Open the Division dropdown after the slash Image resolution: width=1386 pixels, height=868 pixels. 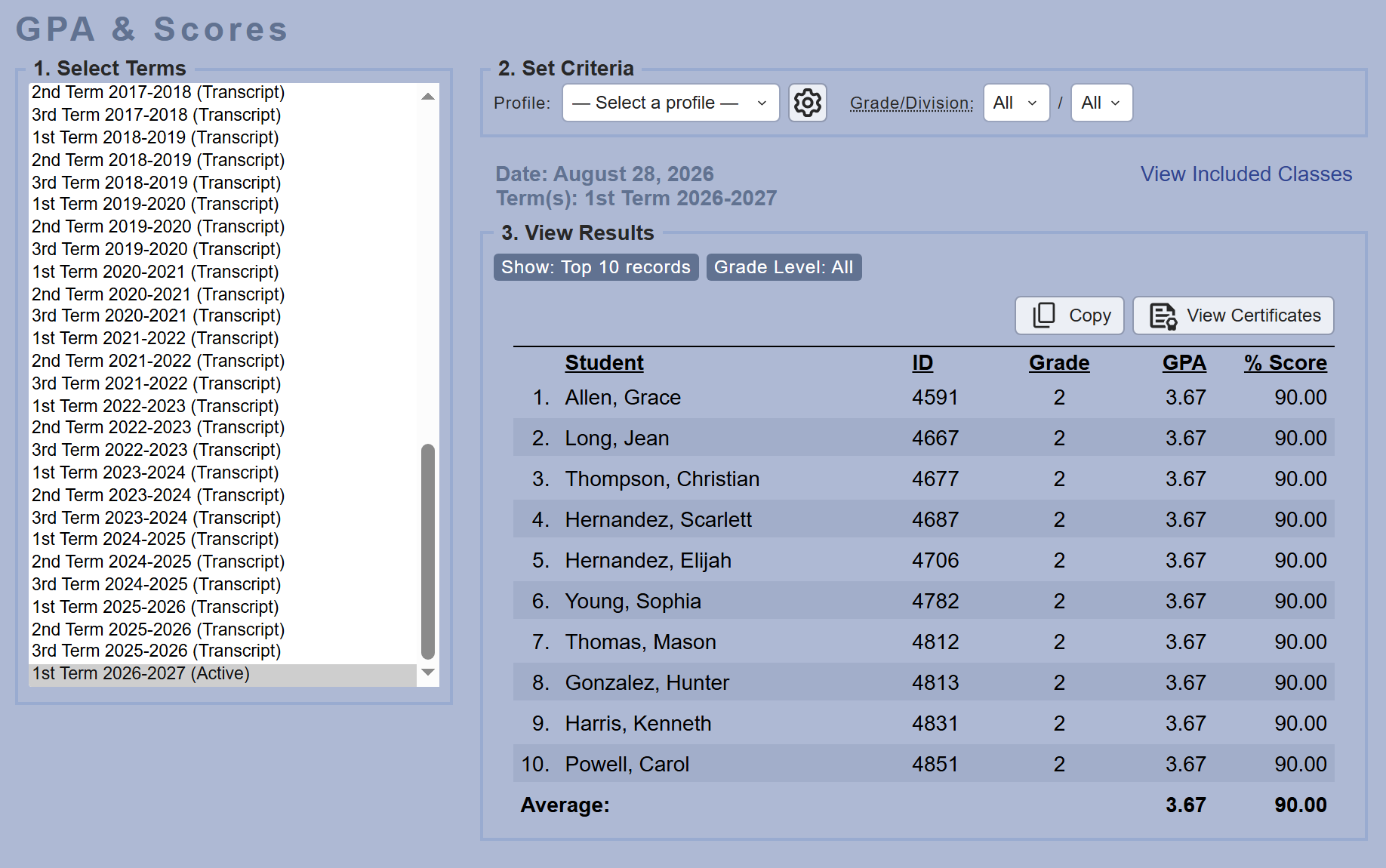coord(1102,103)
